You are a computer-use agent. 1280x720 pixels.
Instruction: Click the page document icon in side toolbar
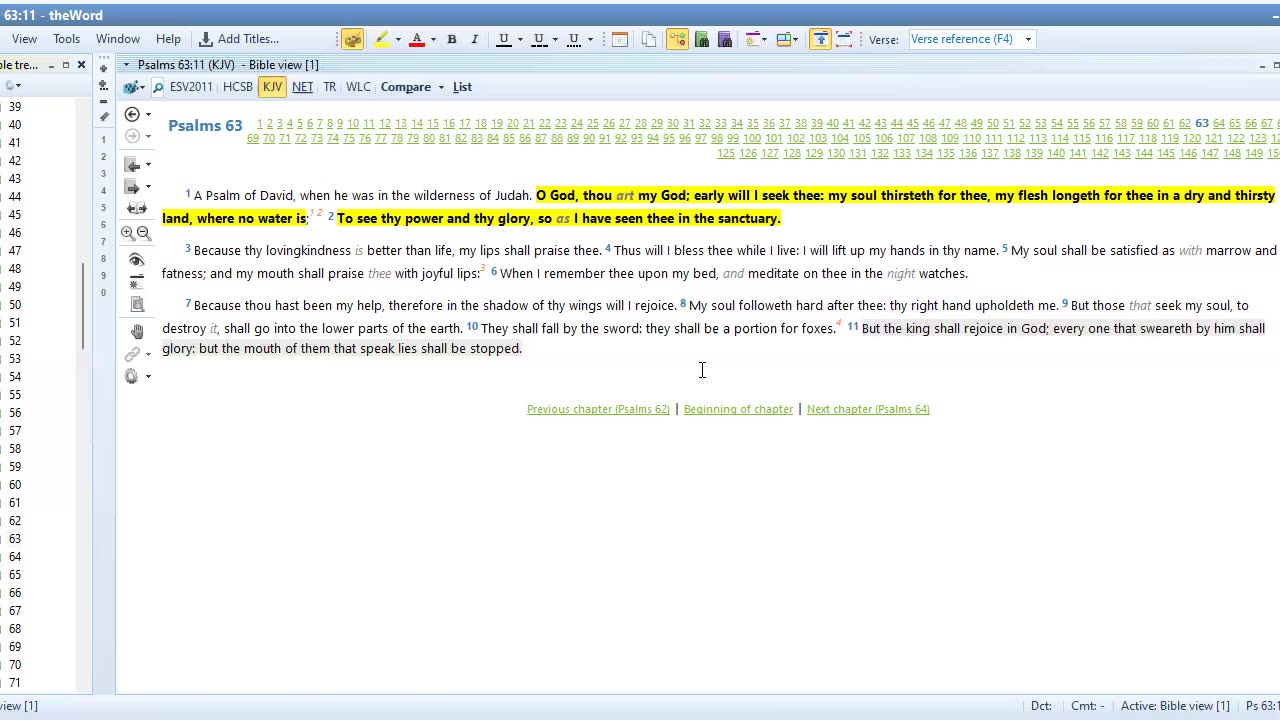(137, 305)
